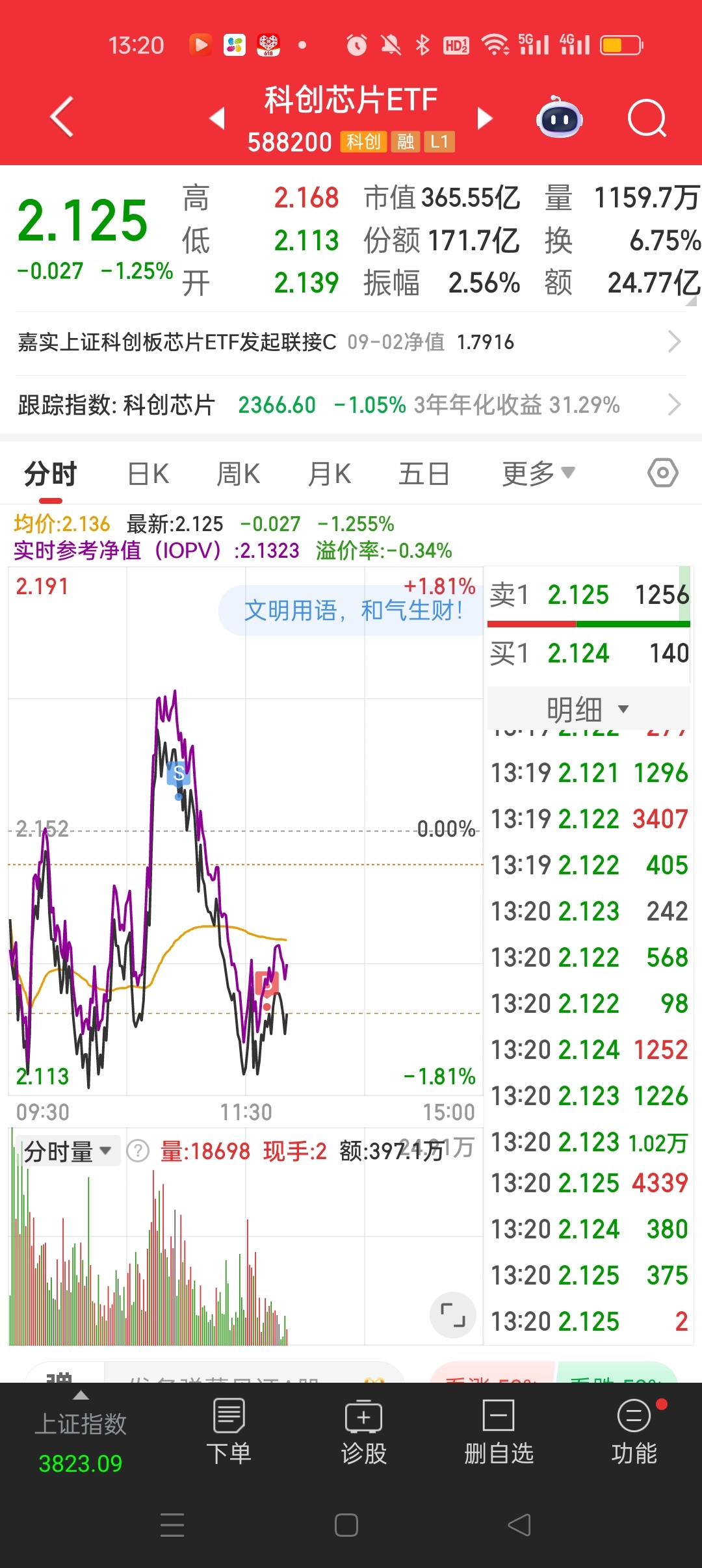Tap 卖1 2.125 ask quote row
Viewport: 702px width, 1568px height.
tap(588, 594)
